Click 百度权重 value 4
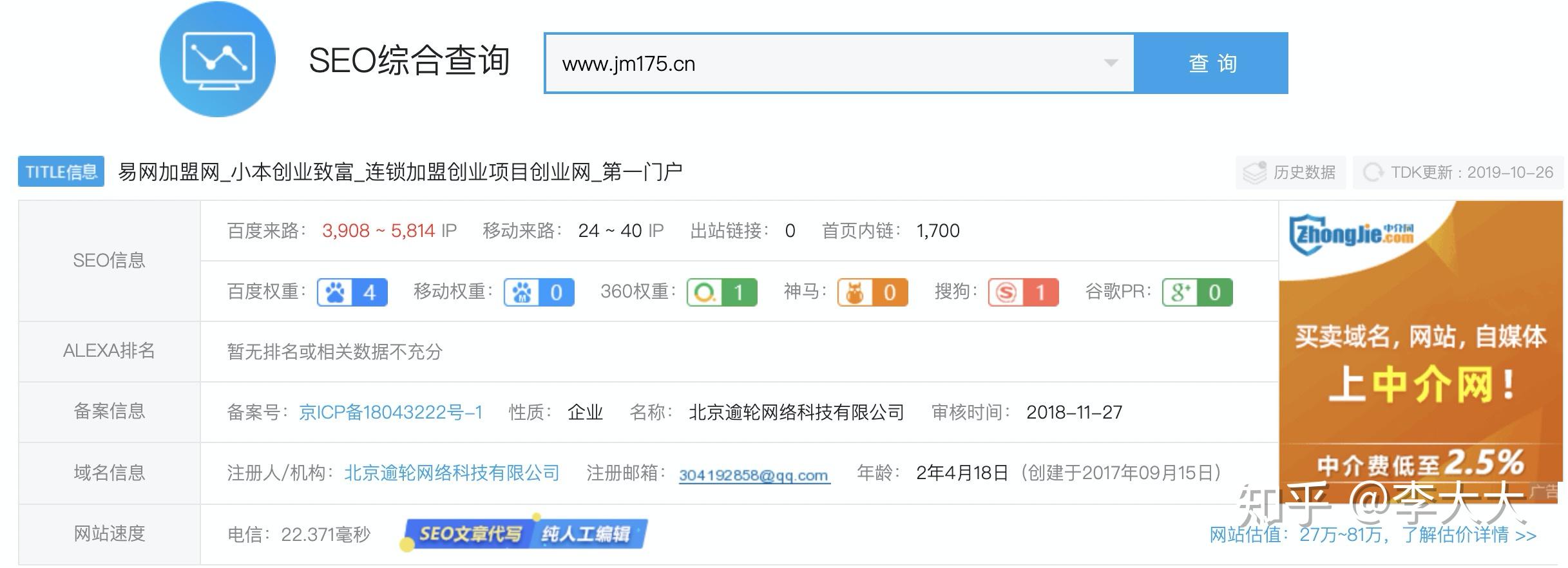This screenshot has height=568, width=1568. pos(370,292)
